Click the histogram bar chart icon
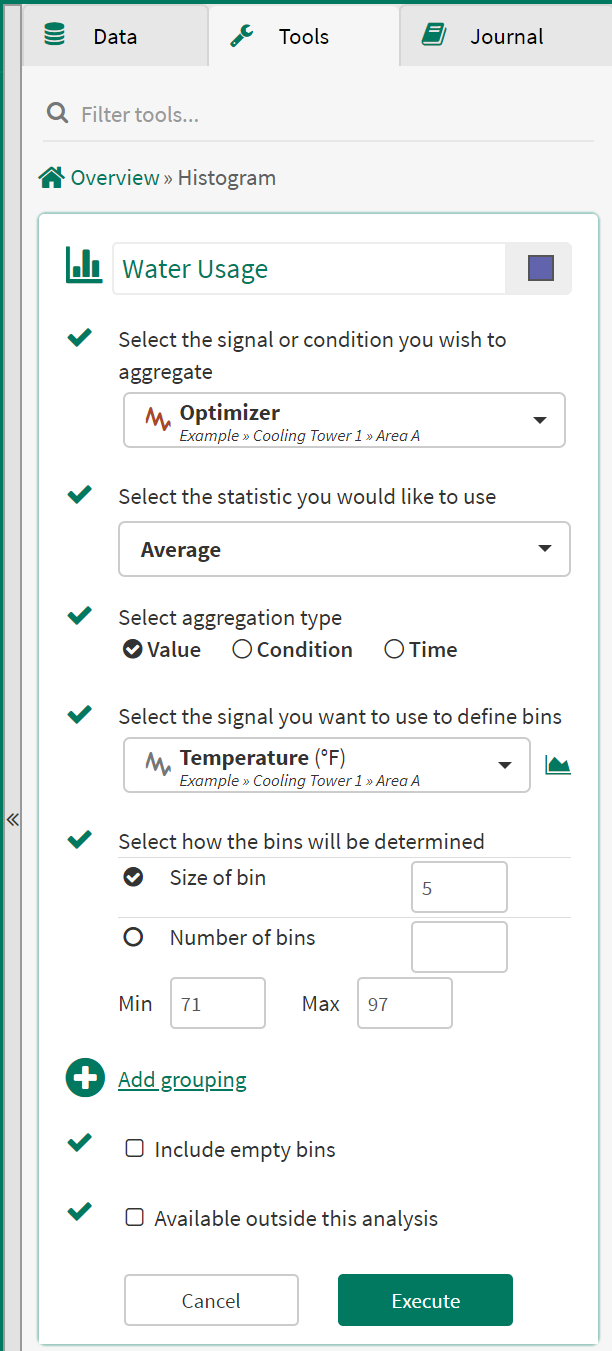The image size is (612, 1351). (x=84, y=266)
